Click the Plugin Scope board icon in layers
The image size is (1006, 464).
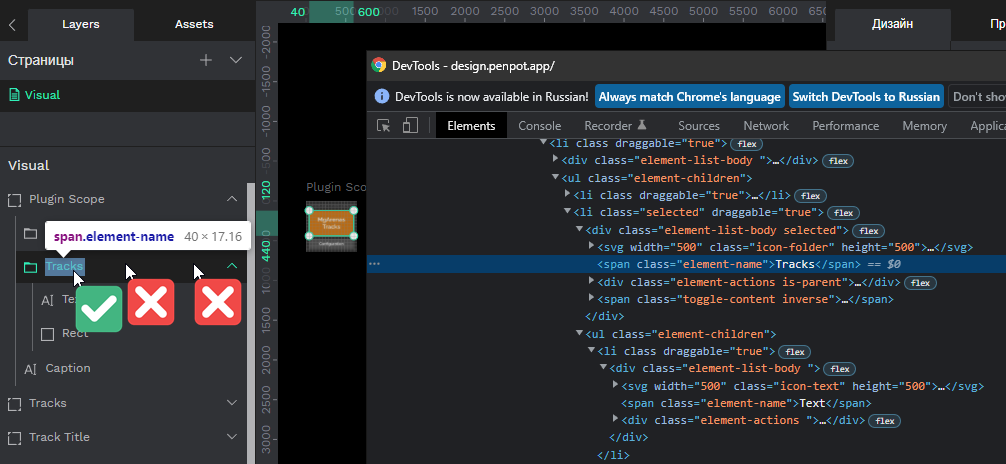pos(14,200)
